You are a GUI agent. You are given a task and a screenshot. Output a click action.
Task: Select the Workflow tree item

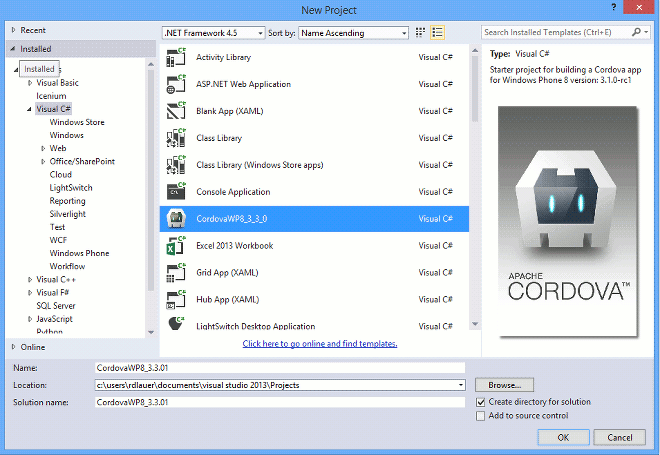coord(67,266)
